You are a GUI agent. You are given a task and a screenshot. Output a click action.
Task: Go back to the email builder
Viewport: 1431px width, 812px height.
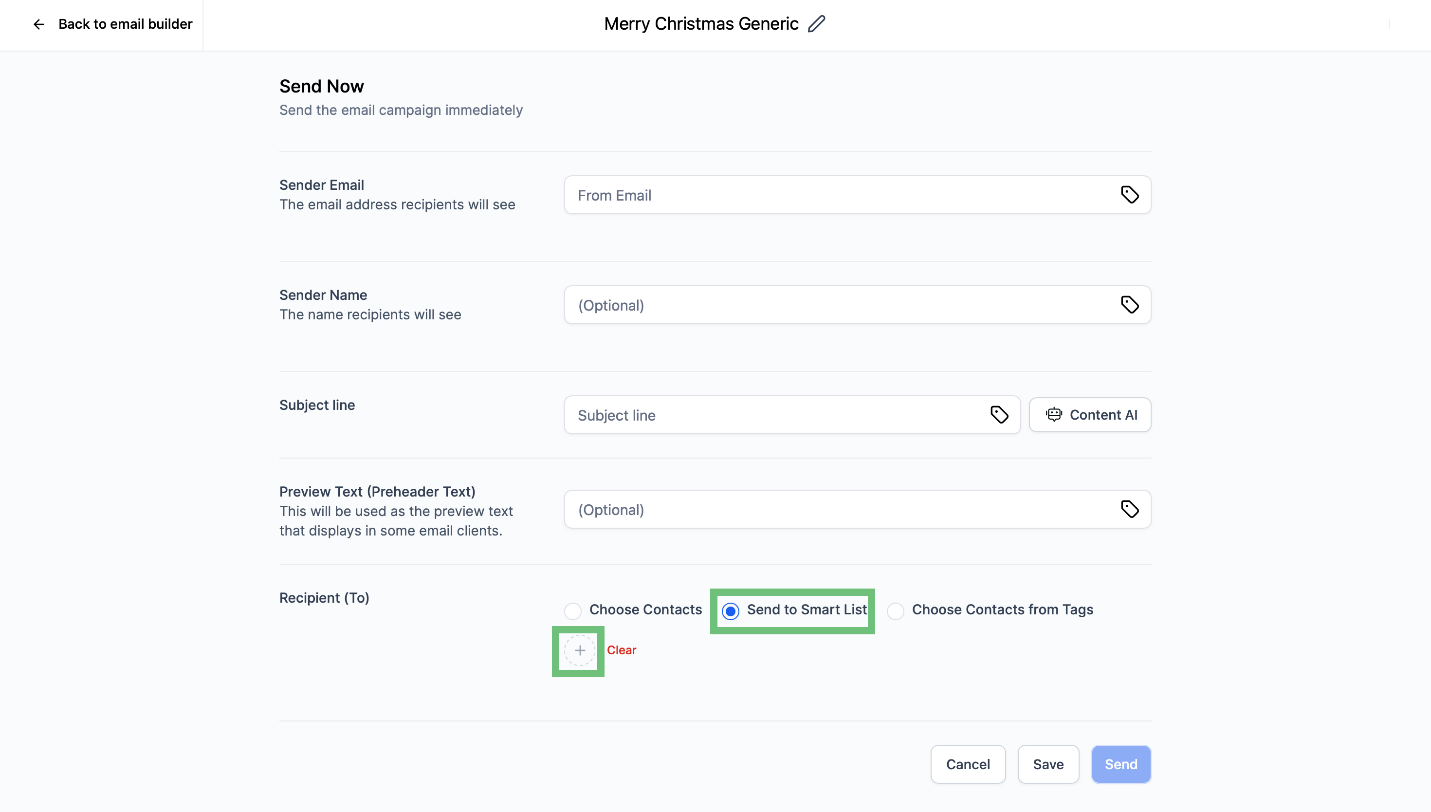point(113,24)
